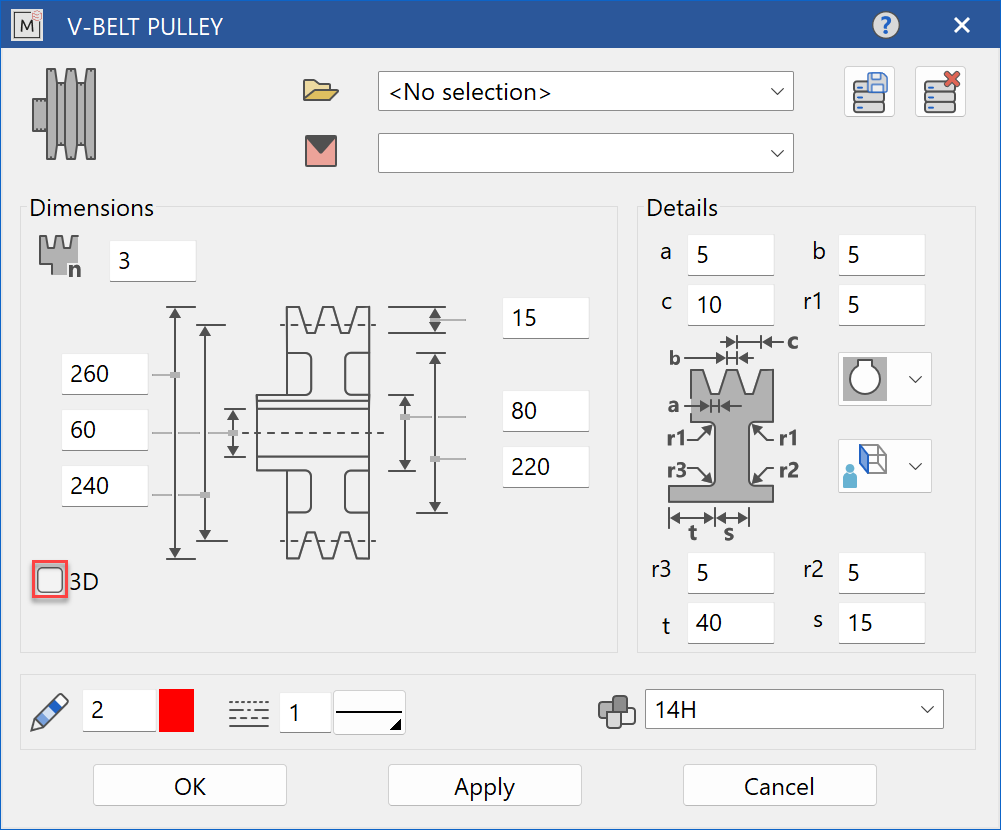Click the Apply button
Screen dimensions: 1001x830
tap(485, 785)
